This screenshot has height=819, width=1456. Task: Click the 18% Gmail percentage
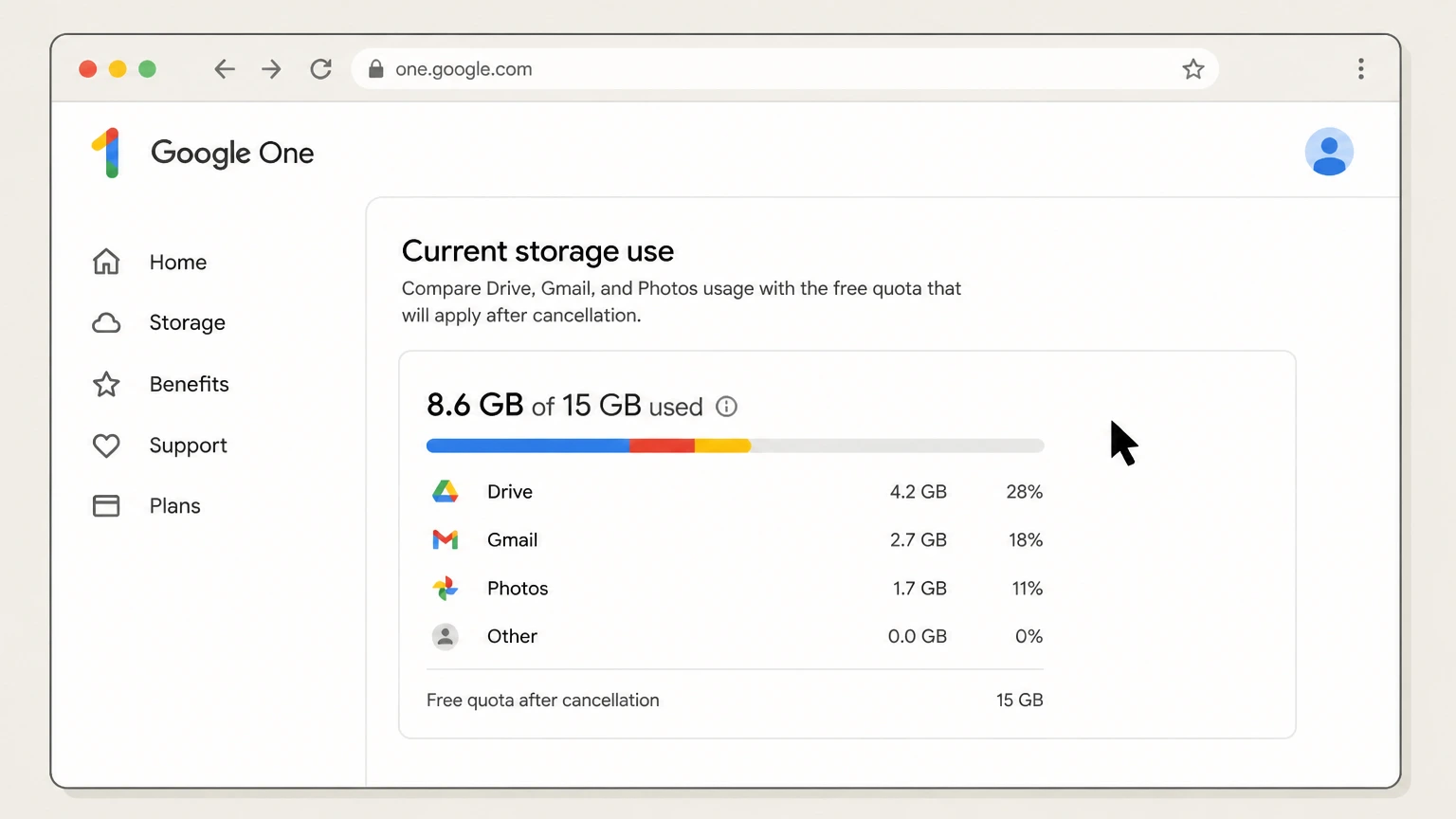[x=1026, y=540]
